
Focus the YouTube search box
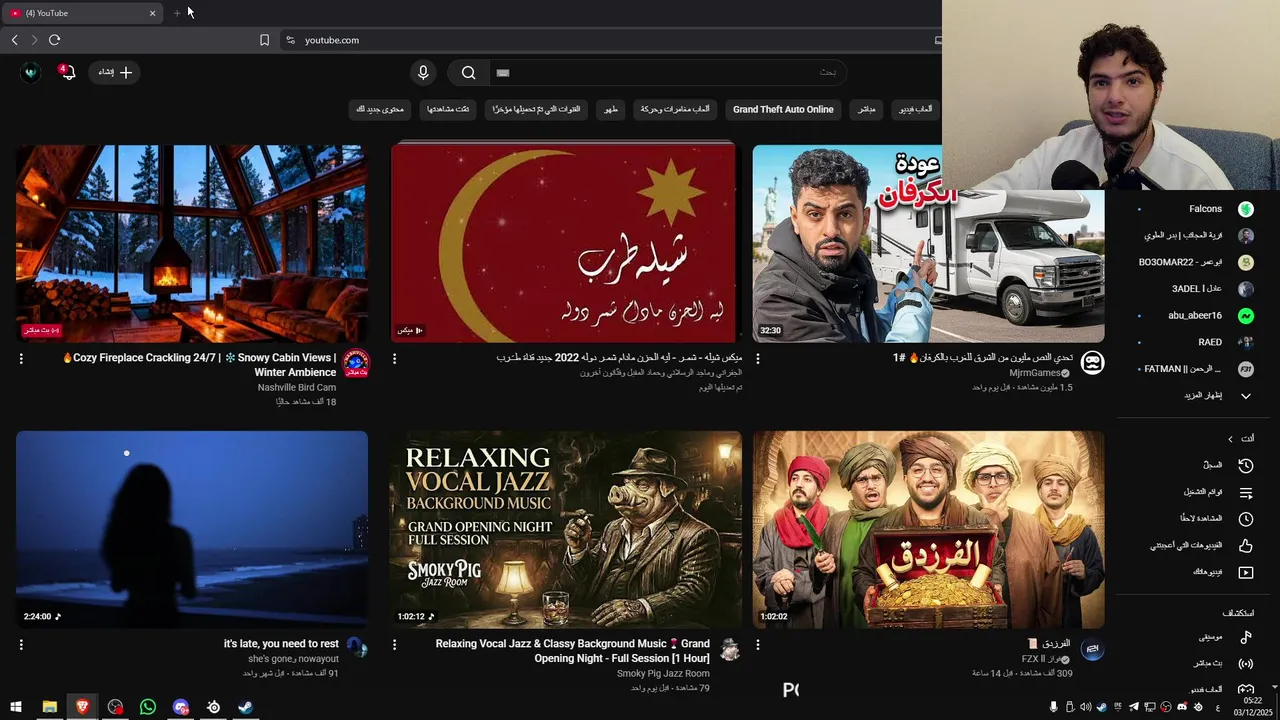(x=667, y=72)
